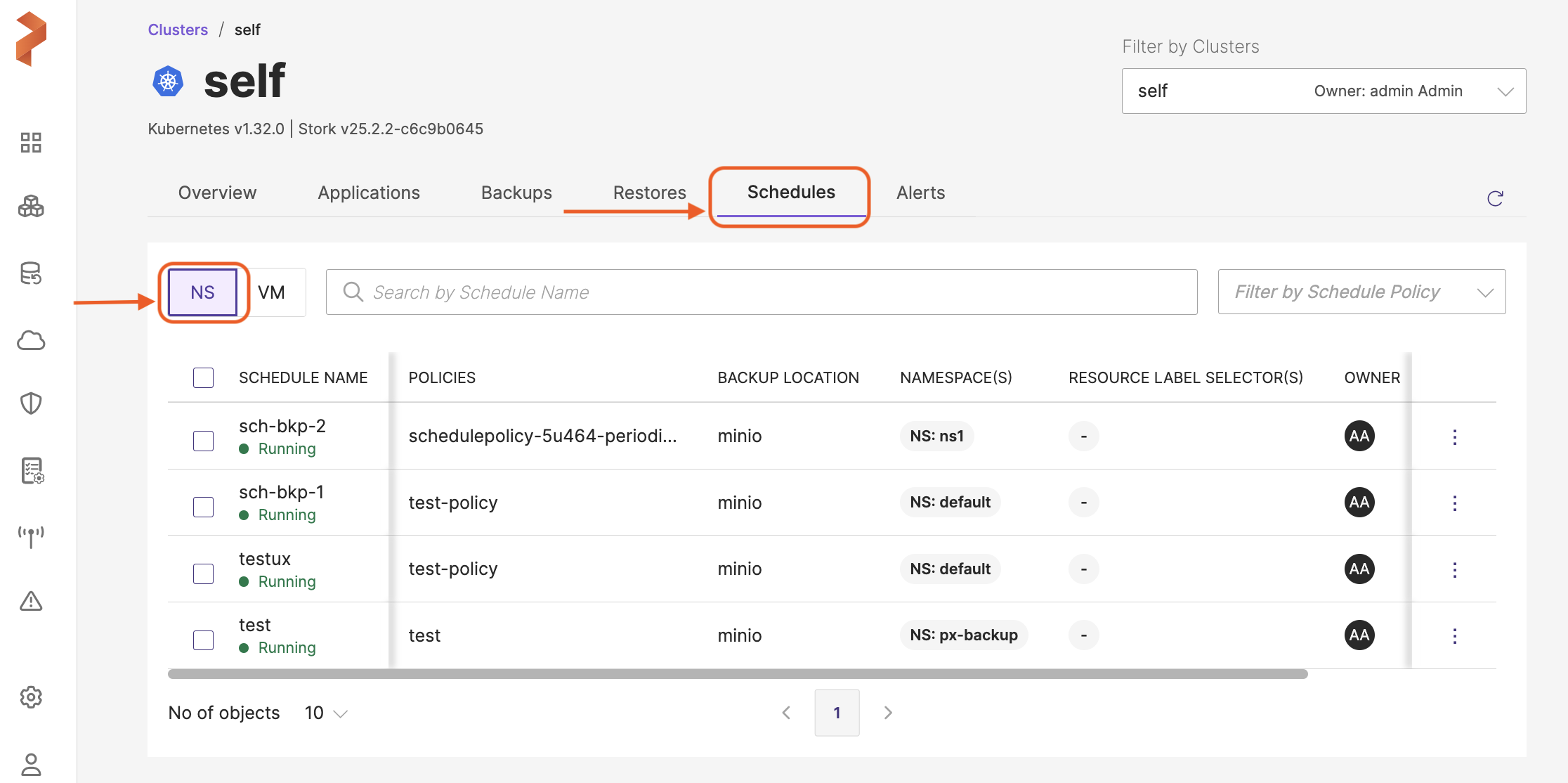Click the Search by Schedule Name field
Screen dimensions: 1568x783
click(x=762, y=292)
